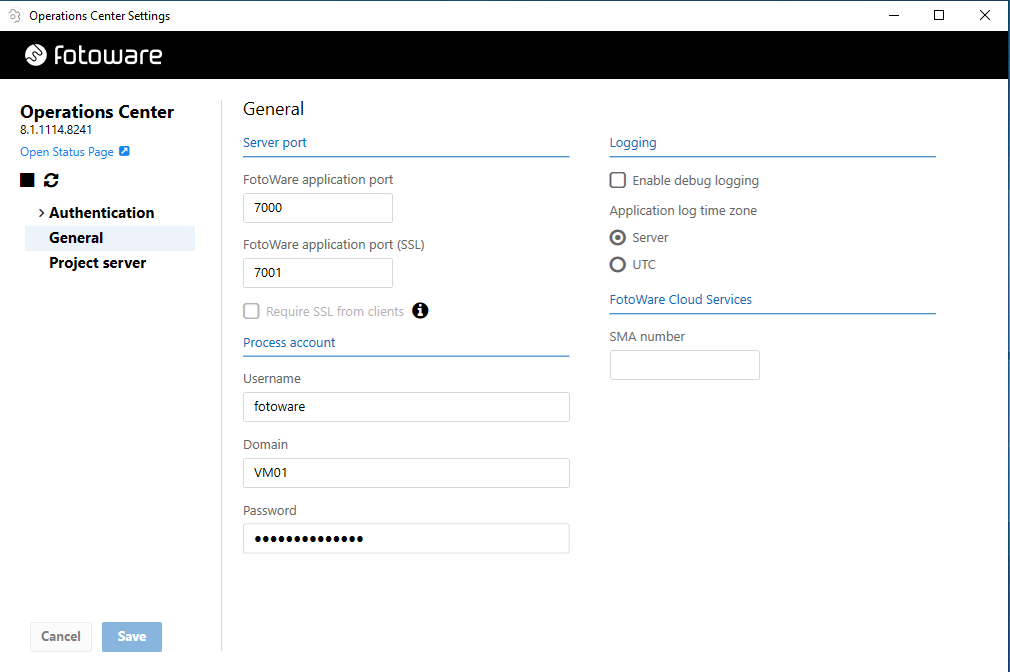
Task: Minimize the Operations Center Settings window
Action: (x=893, y=15)
